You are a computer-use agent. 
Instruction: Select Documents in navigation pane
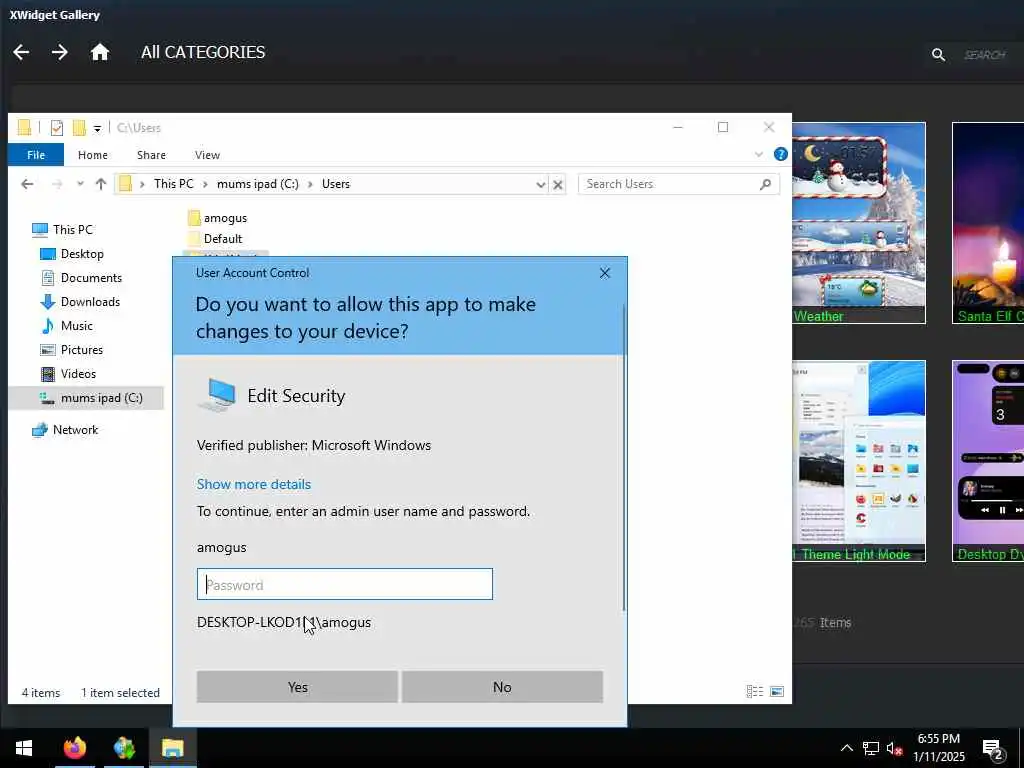[x=91, y=278]
